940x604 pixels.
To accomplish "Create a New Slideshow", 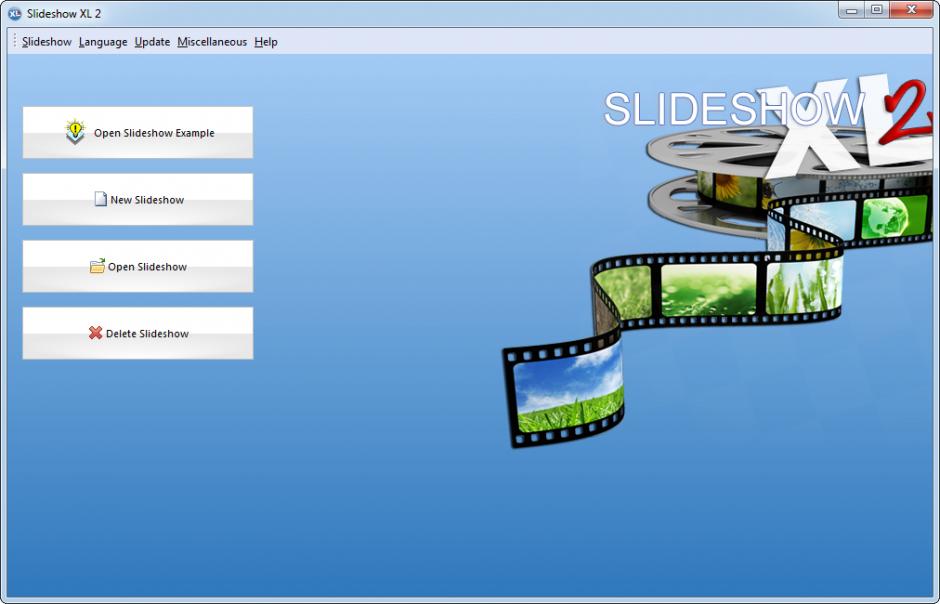I will 138,200.
